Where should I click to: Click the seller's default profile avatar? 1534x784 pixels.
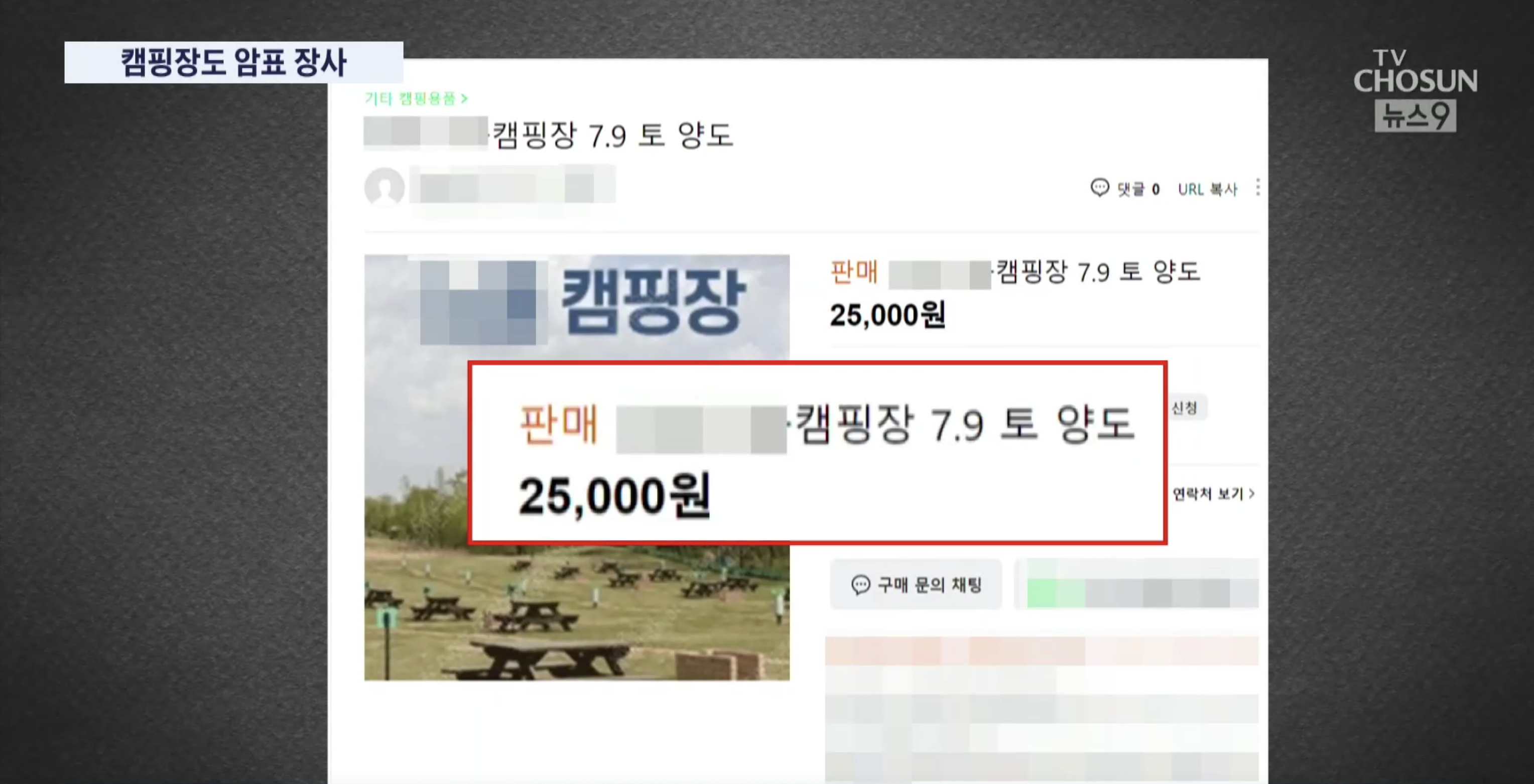(385, 188)
